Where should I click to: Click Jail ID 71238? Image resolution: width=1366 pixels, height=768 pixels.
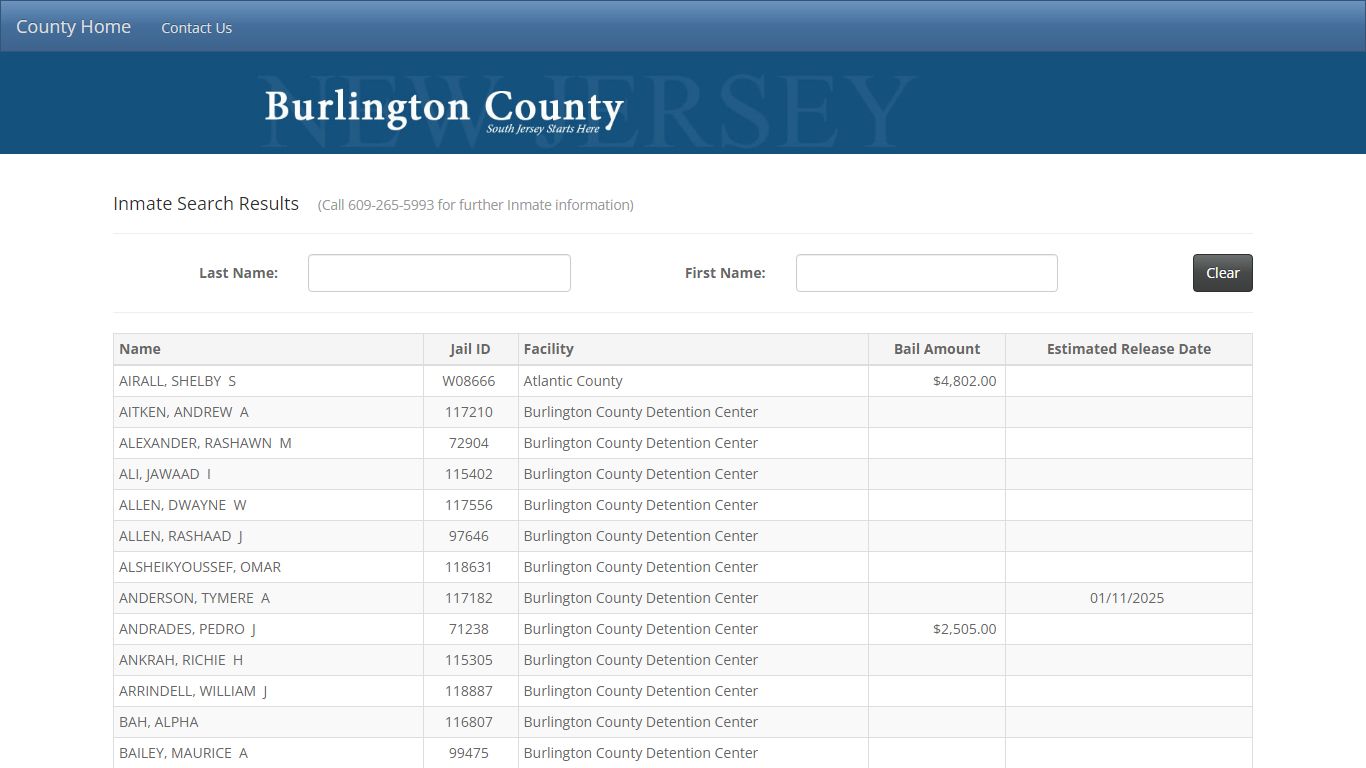[x=469, y=629]
